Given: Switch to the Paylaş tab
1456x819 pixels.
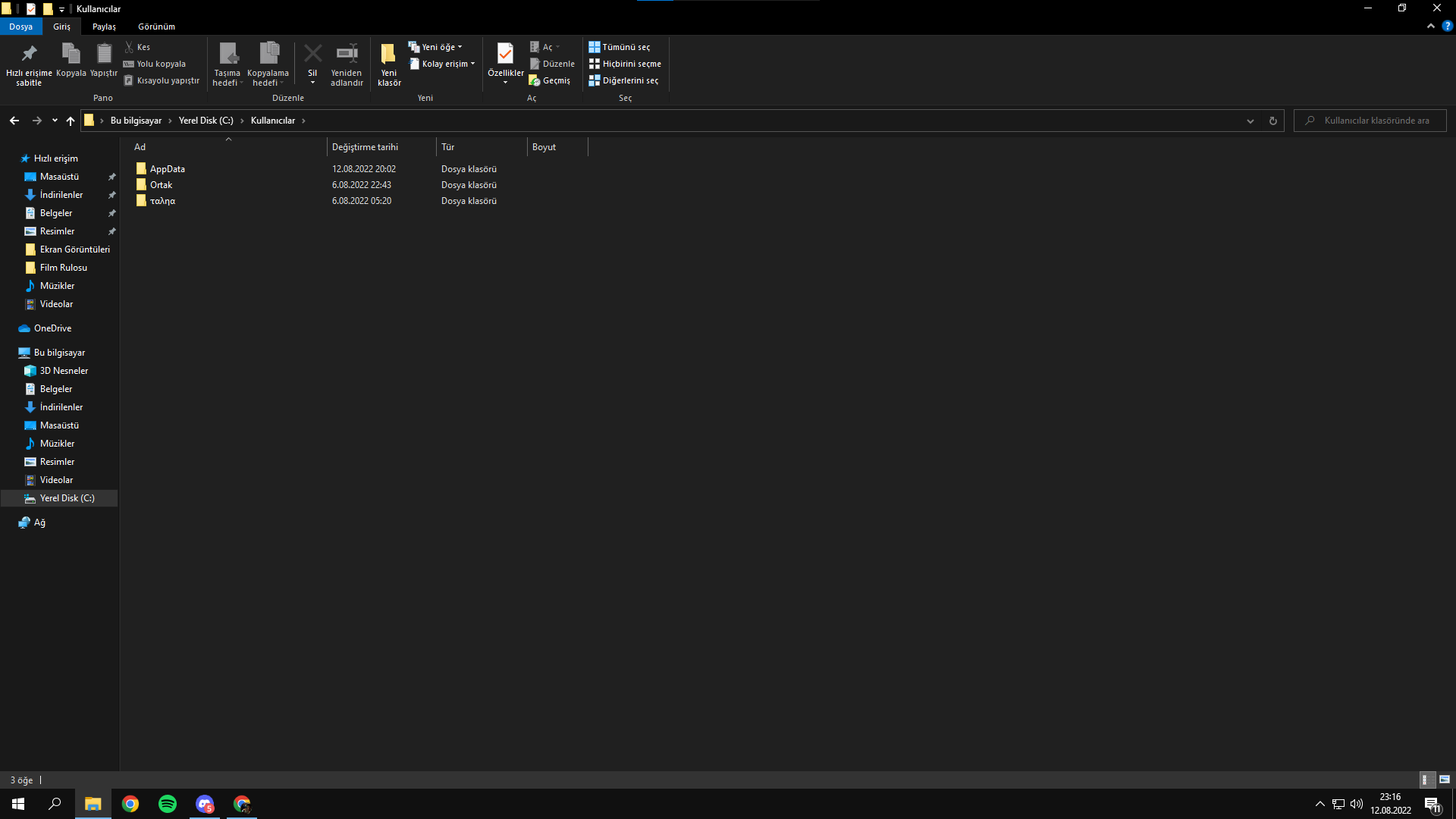Looking at the screenshot, I should click(104, 27).
